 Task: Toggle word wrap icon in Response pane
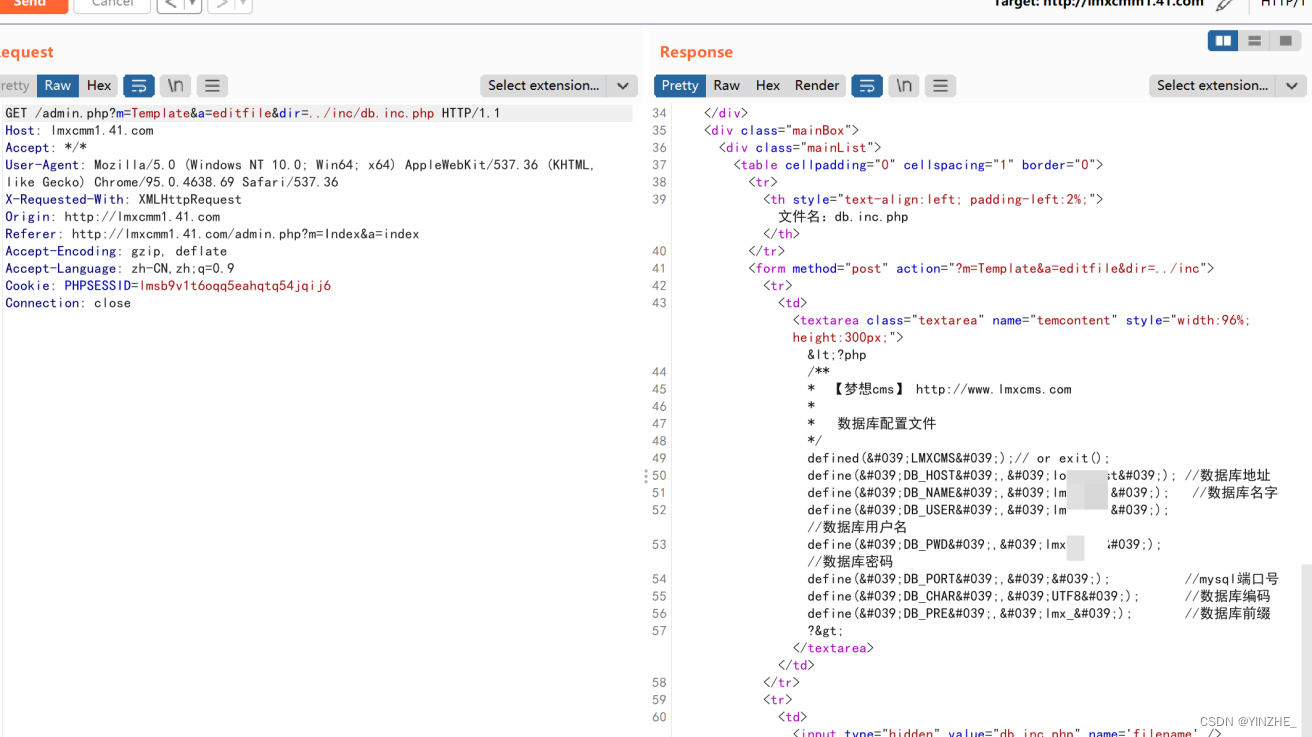867,86
